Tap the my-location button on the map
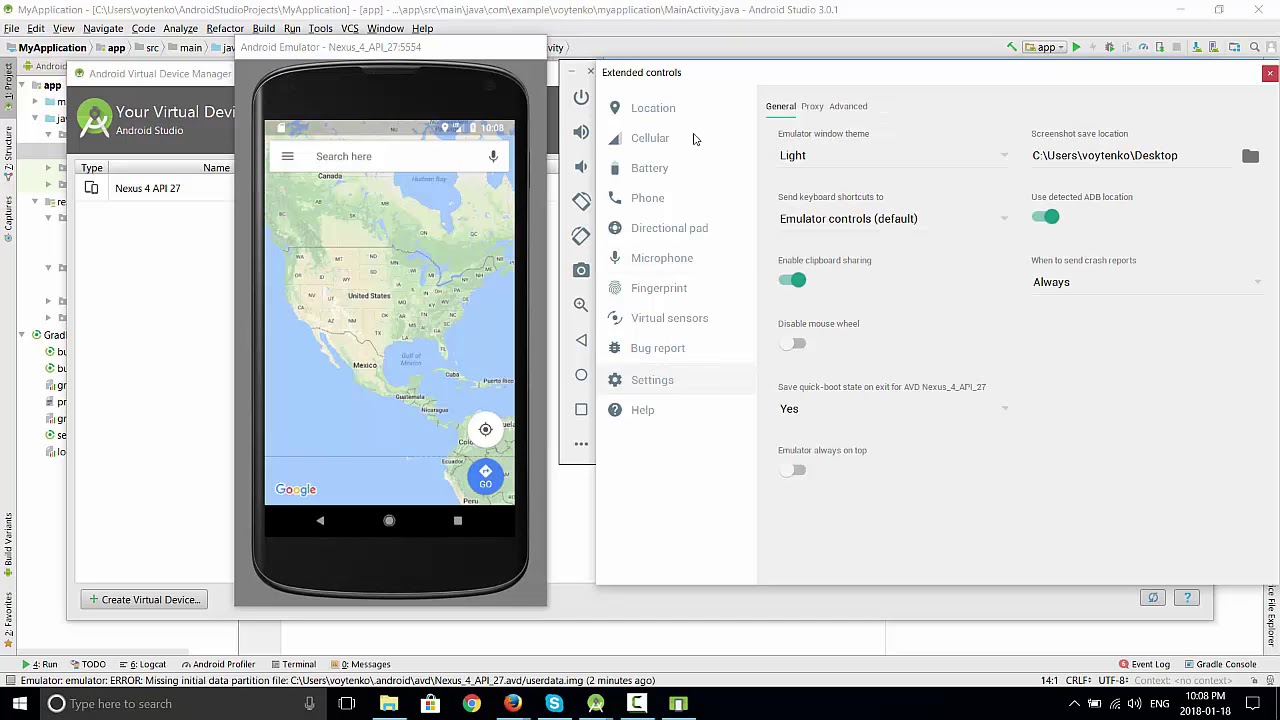1280x720 pixels. (x=485, y=430)
